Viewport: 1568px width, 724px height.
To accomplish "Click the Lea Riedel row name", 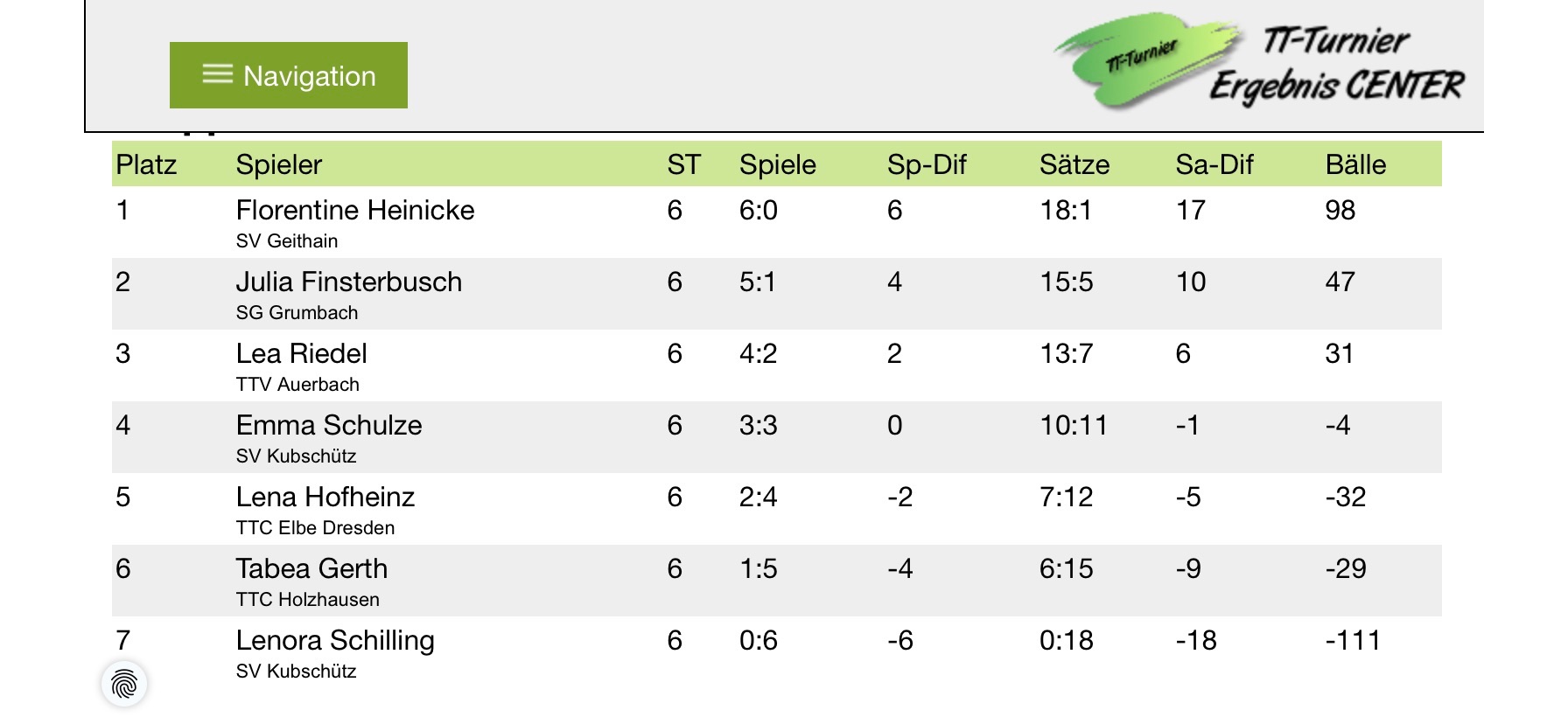I will tap(301, 353).
